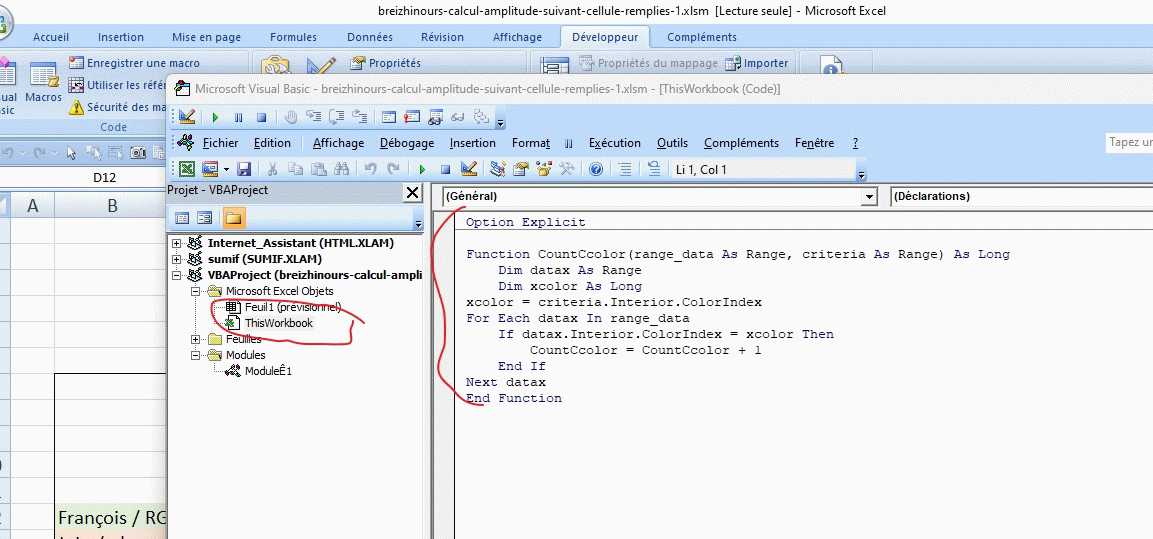Open Debug toolbar options arrow
1153x539 pixels.
pos(500,123)
